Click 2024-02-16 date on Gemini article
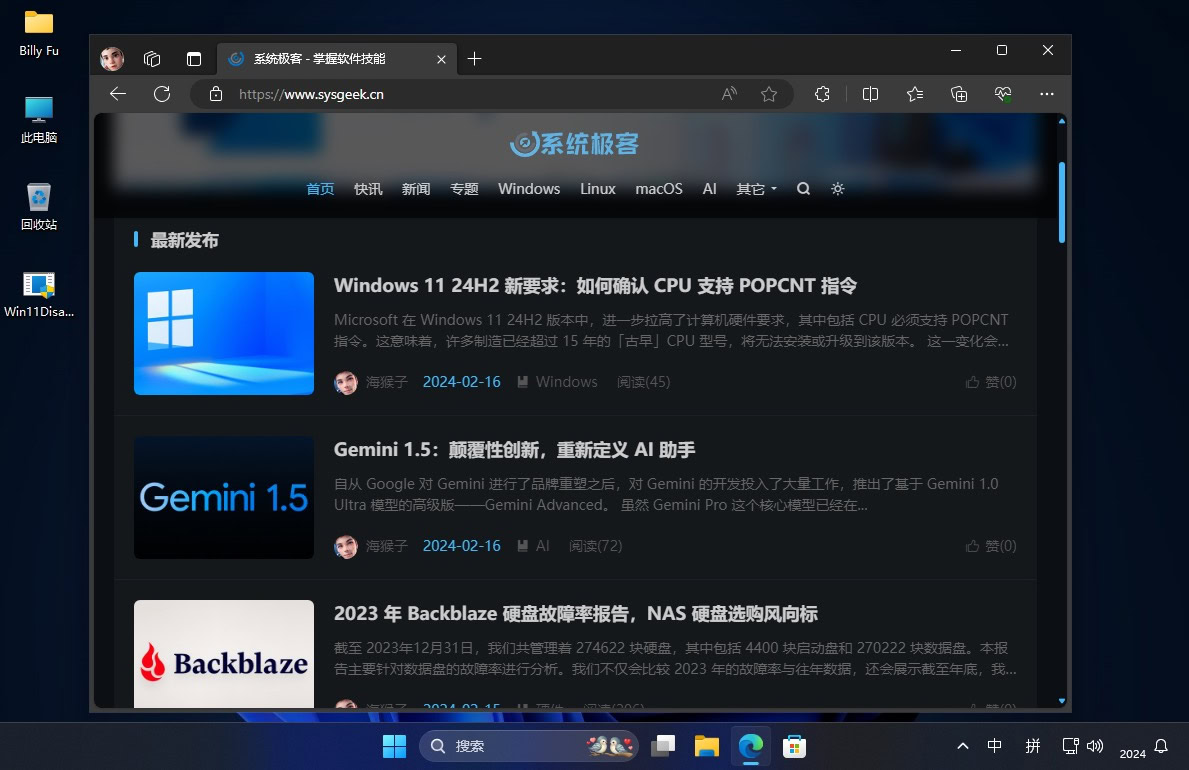The image size is (1189, 770). tap(462, 545)
